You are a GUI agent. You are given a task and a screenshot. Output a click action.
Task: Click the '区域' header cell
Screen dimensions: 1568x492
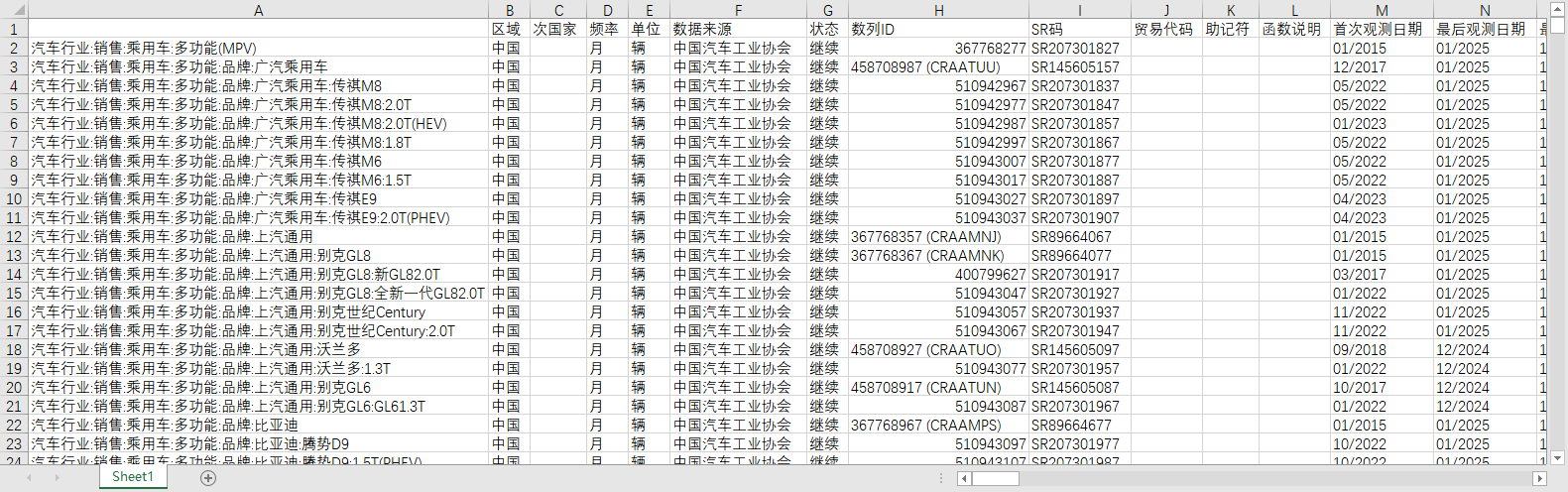coord(510,29)
